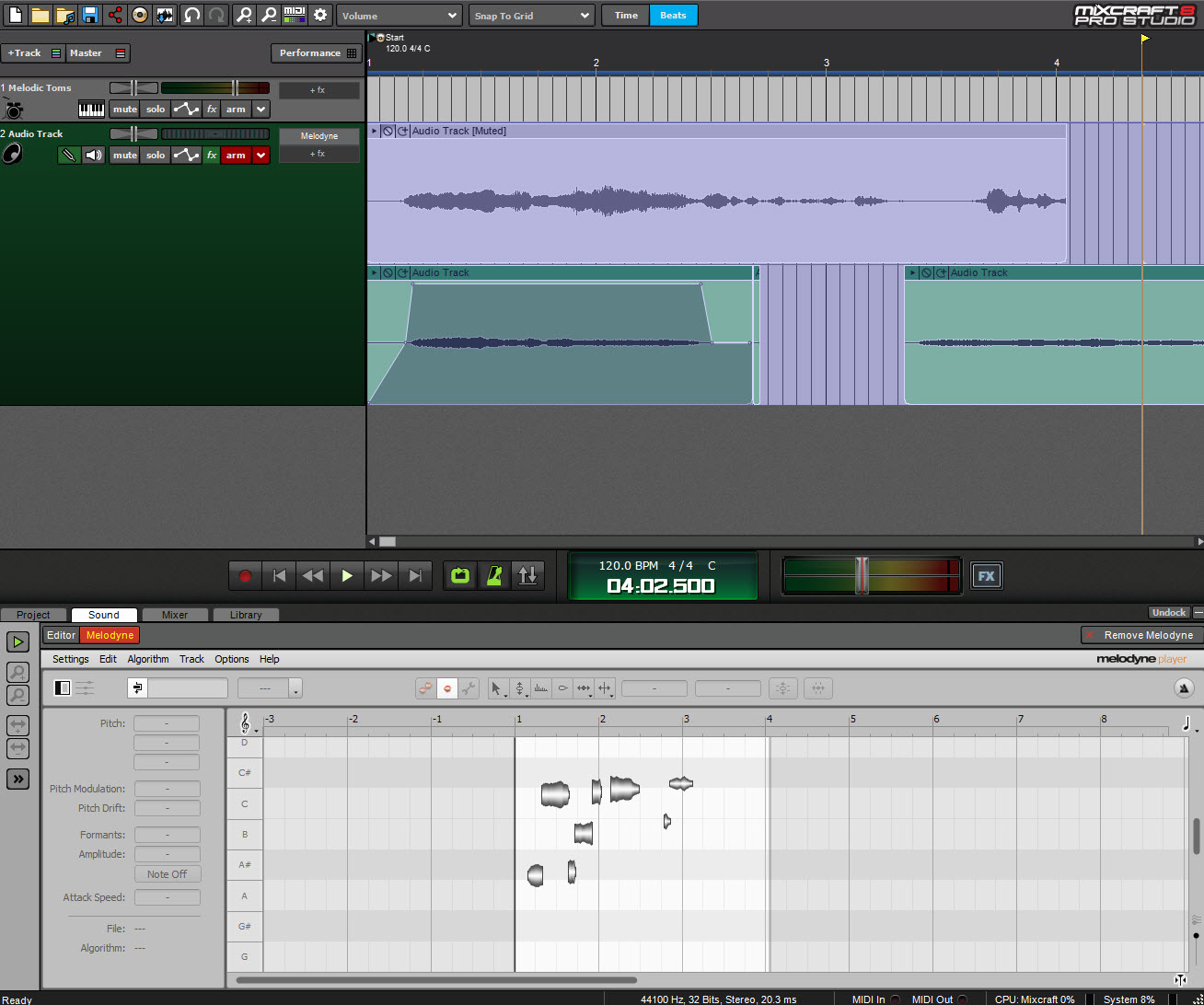Arm the Melodic Toms track for recording
This screenshot has height=1005, width=1204.
click(236, 110)
